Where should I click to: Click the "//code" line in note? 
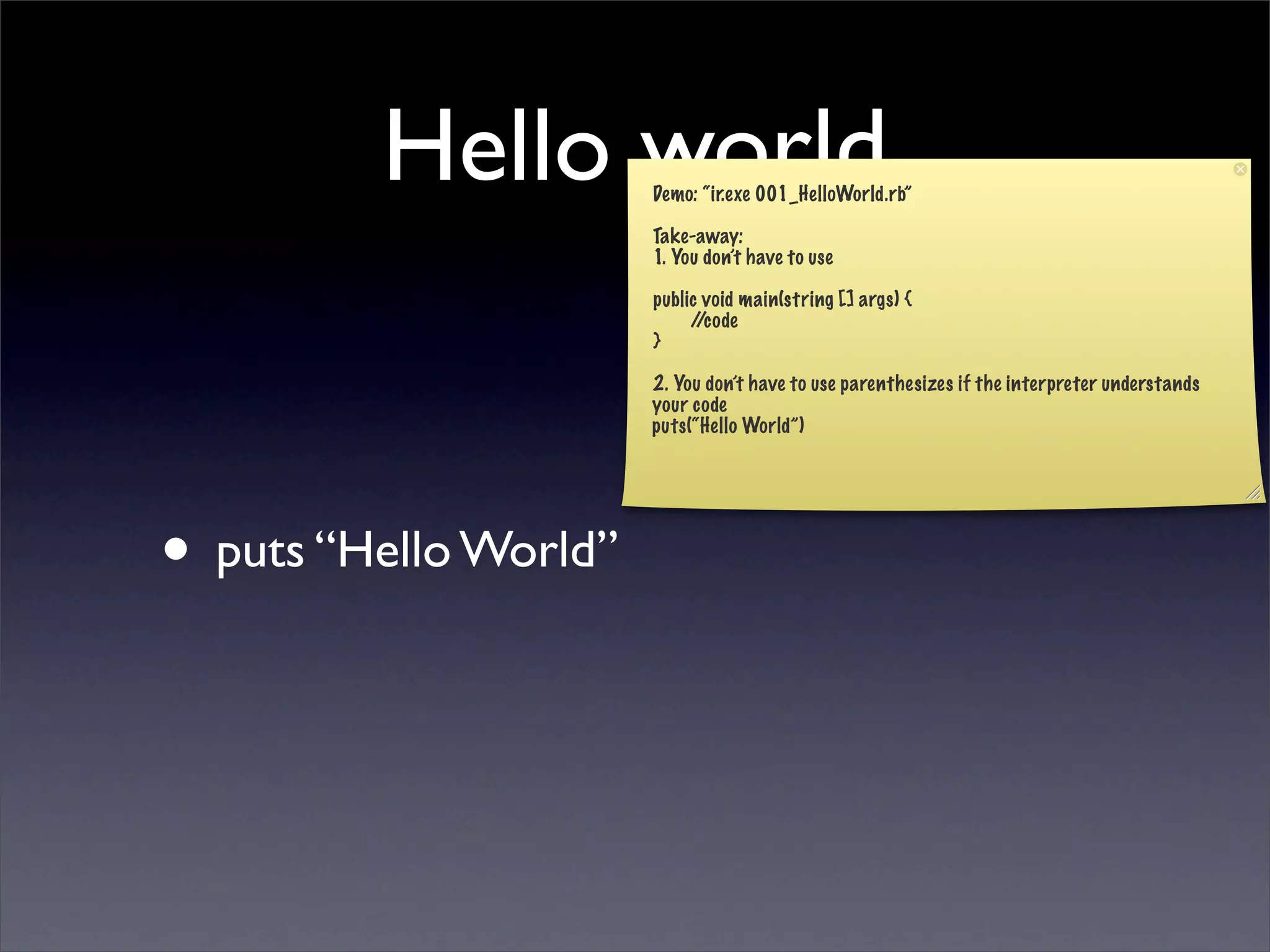pyautogui.click(x=714, y=320)
